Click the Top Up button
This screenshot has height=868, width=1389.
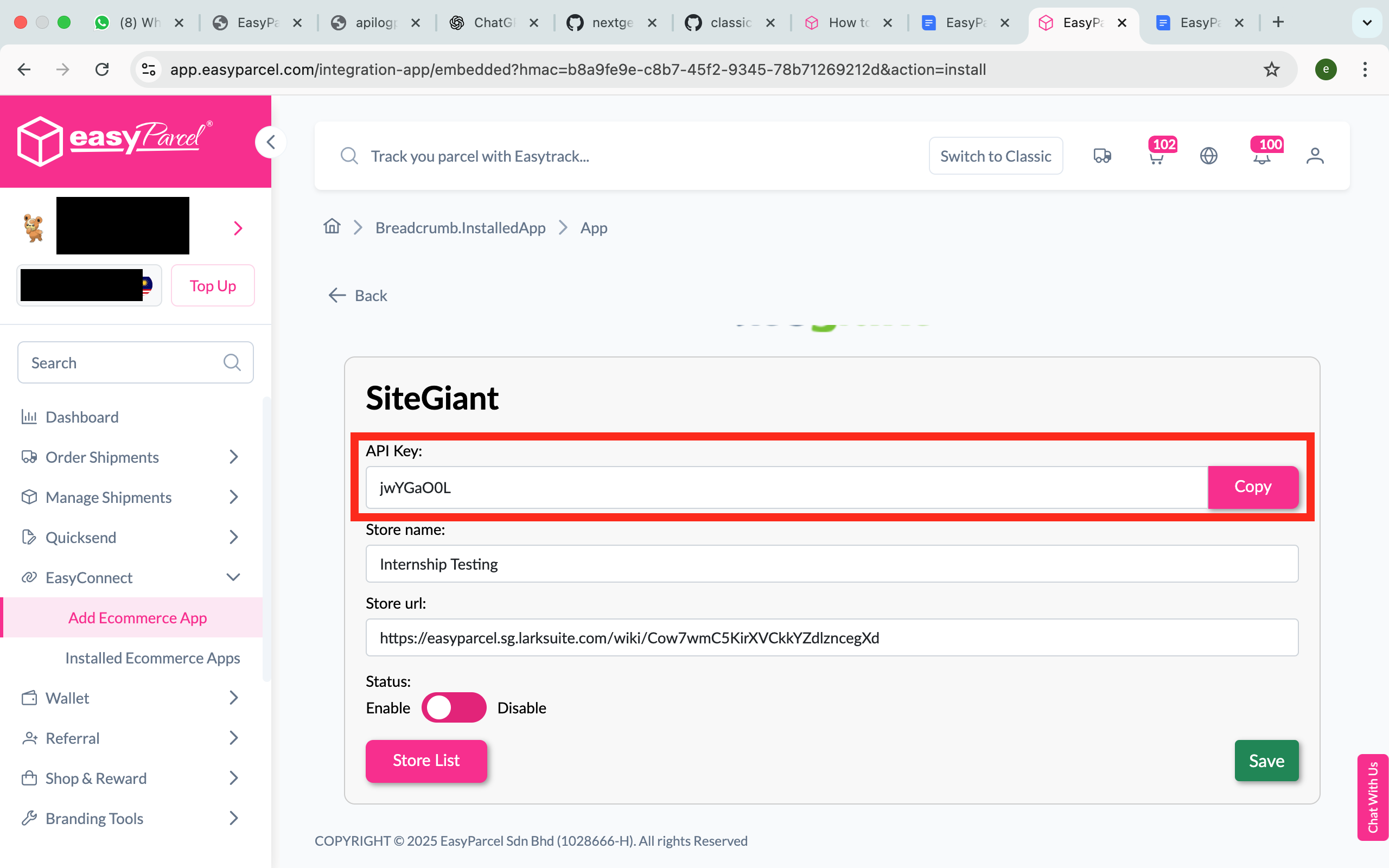tap(213, 285)
